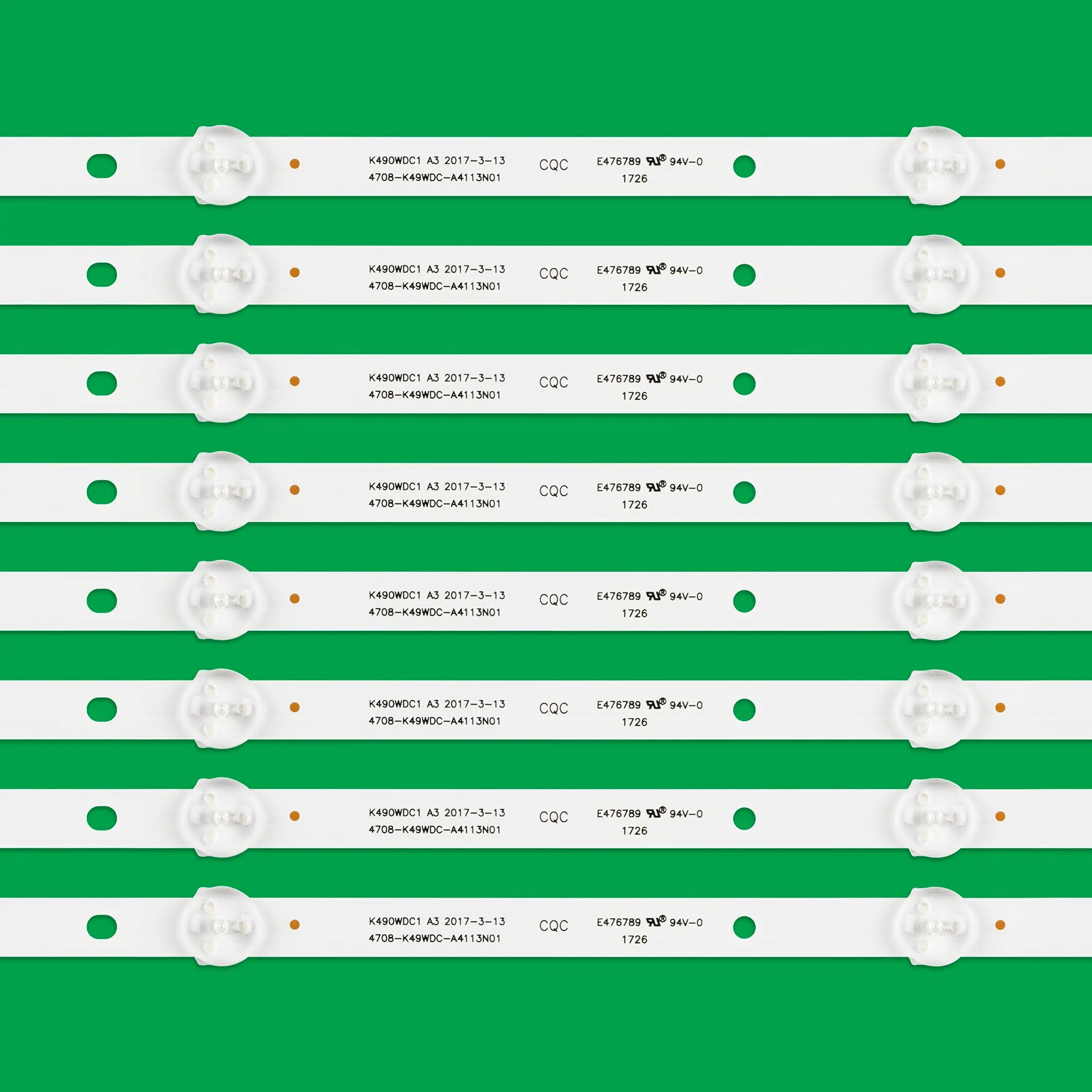Click the round green hole on fourth strip

point(744,492)
